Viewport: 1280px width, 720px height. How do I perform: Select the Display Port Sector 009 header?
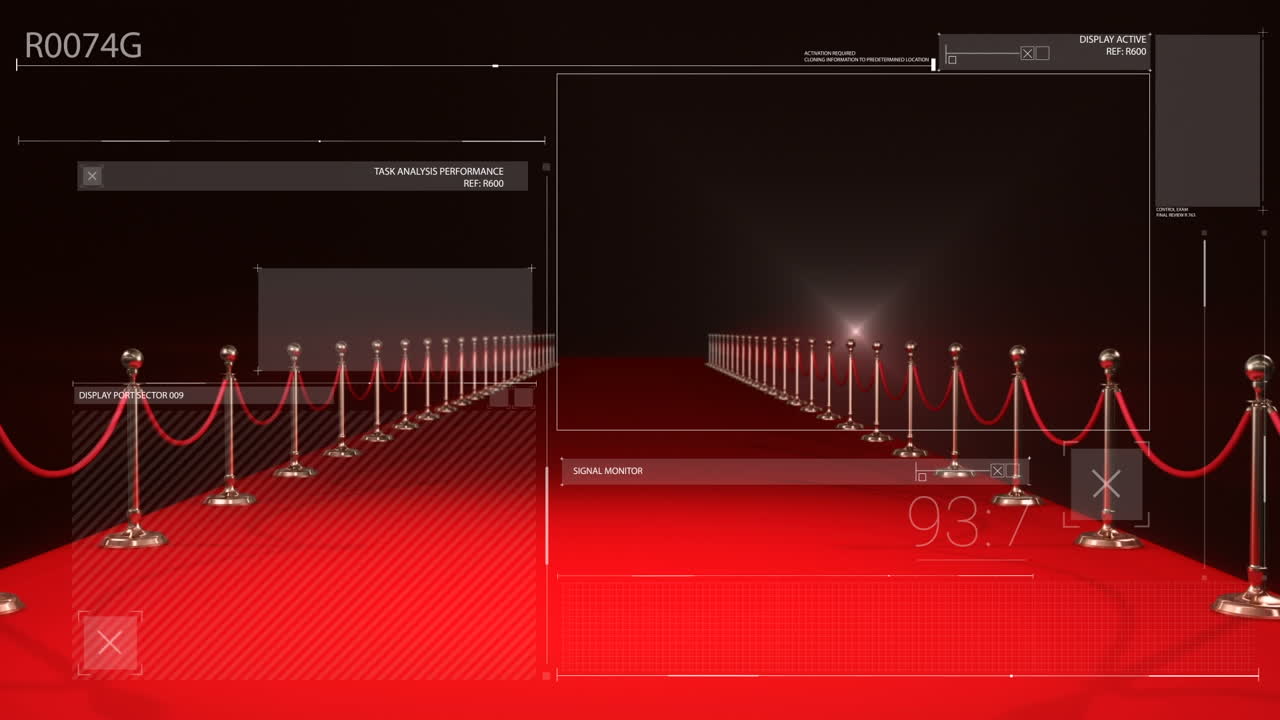pyautogui.click(x=131, y=396)
